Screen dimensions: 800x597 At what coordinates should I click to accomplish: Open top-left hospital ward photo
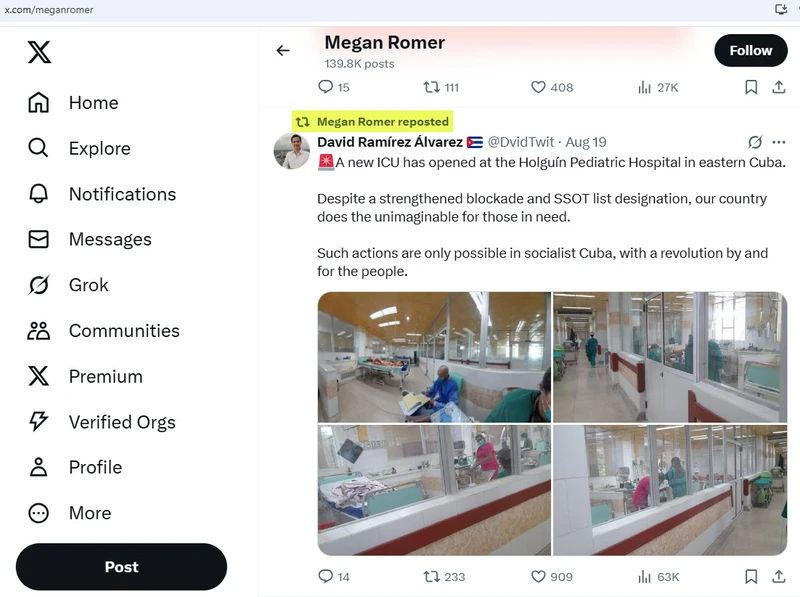click(x=434, y=357)
